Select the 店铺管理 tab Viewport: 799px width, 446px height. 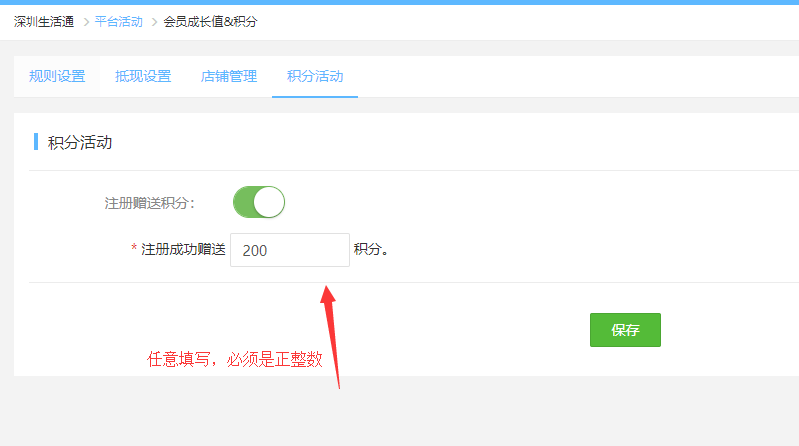[x=229, y=76]
